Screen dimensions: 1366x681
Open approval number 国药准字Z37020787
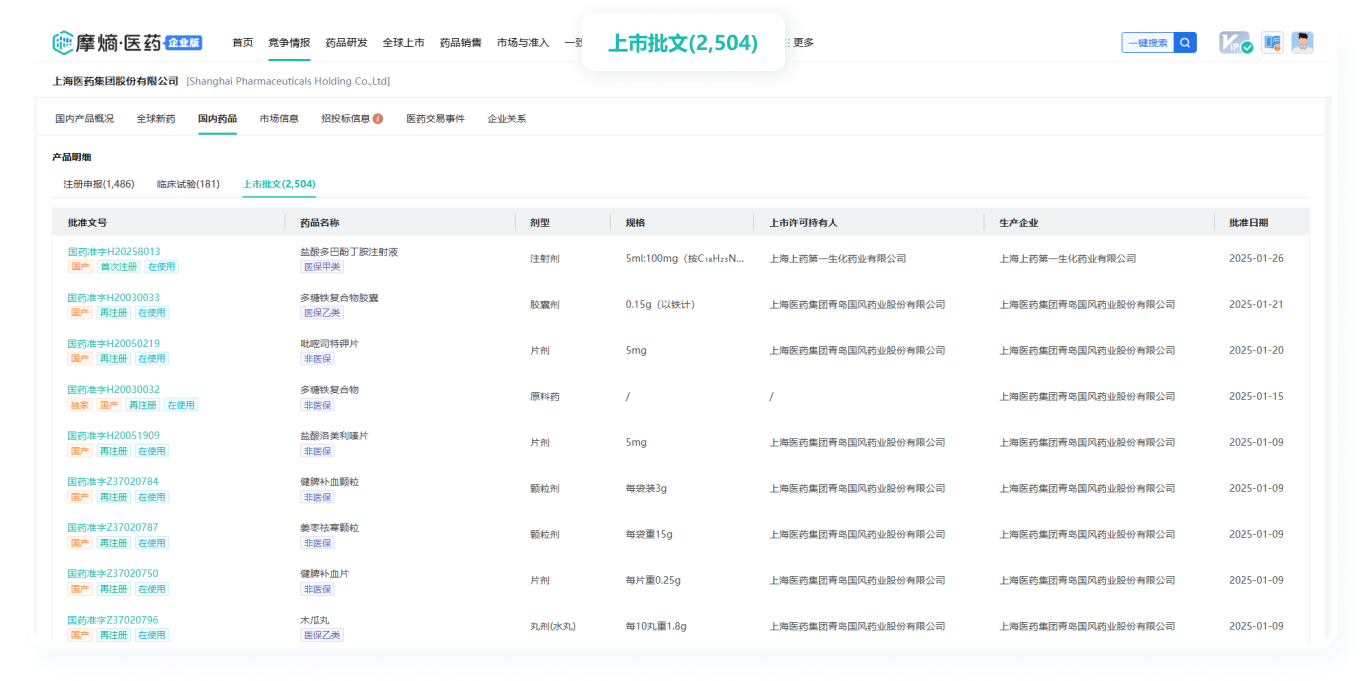[113, 528]
